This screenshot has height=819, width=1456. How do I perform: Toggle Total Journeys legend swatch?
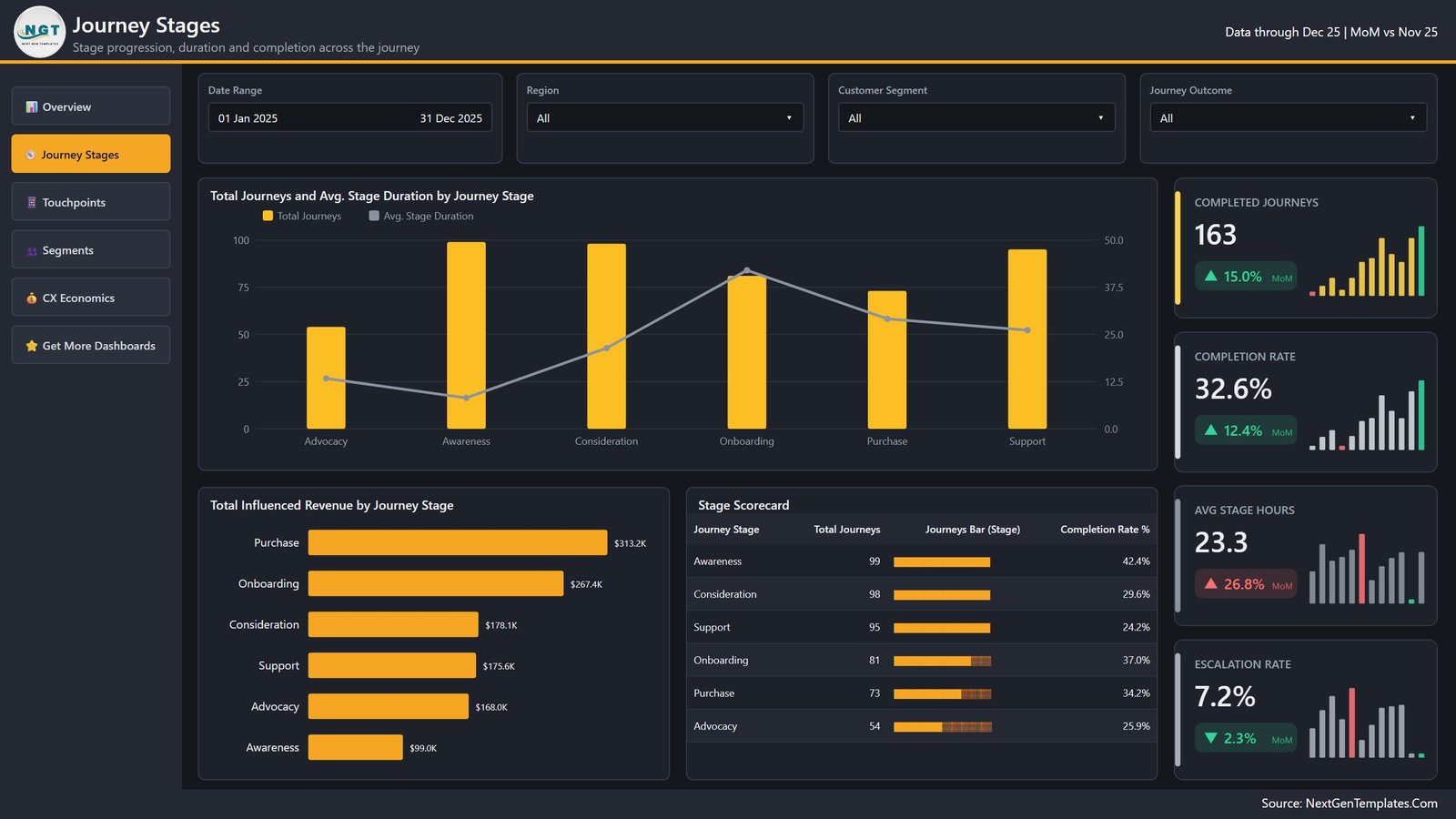[268, 216]
